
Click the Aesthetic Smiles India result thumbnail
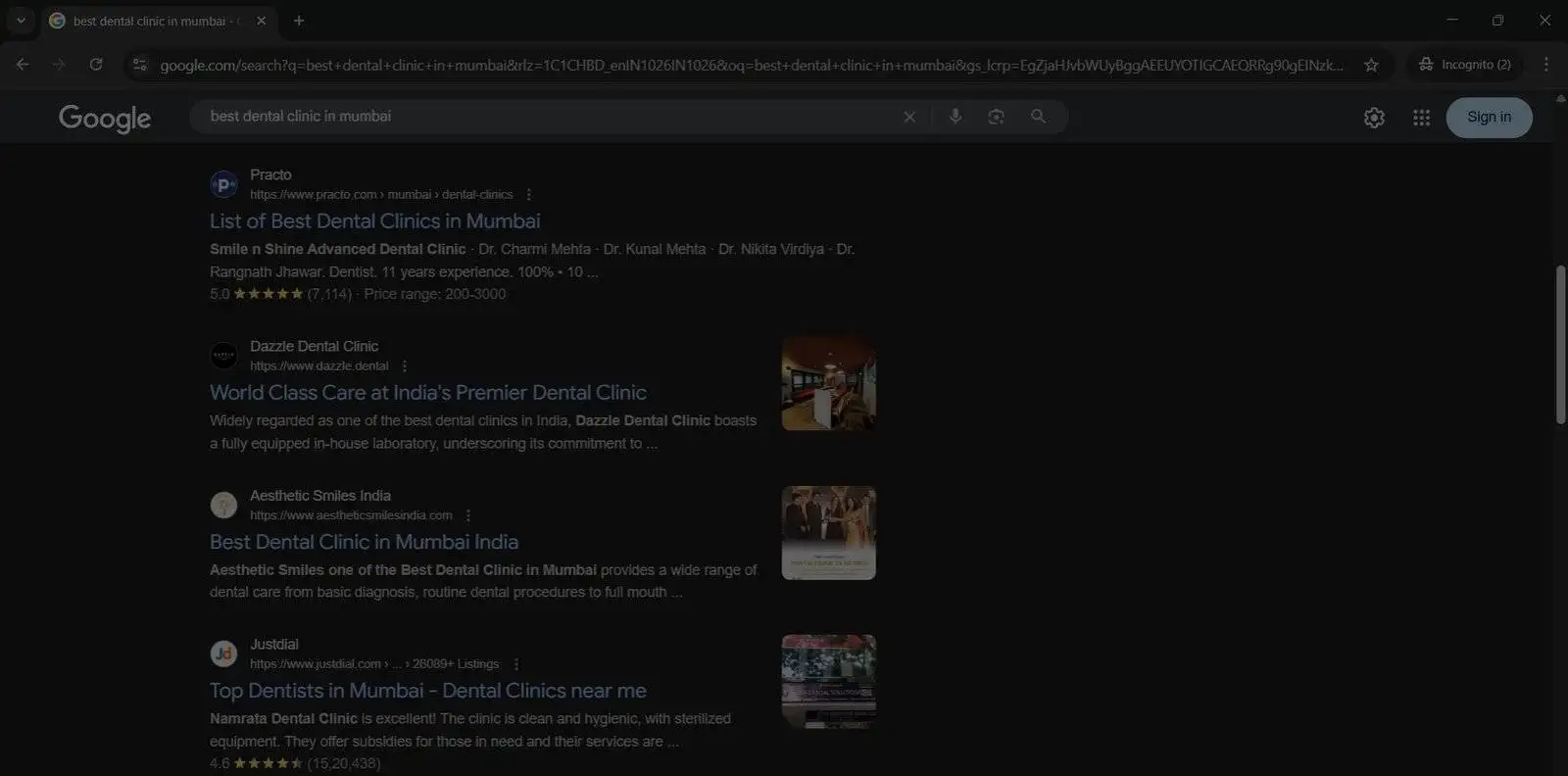click(828, 533)
